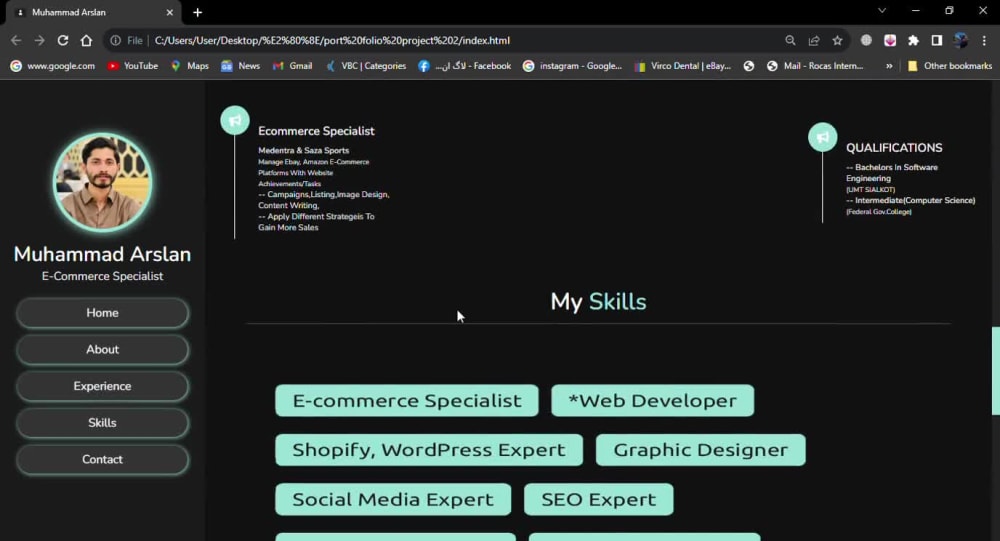
Task: Click the browser back arrow
Action: point(16,40)
